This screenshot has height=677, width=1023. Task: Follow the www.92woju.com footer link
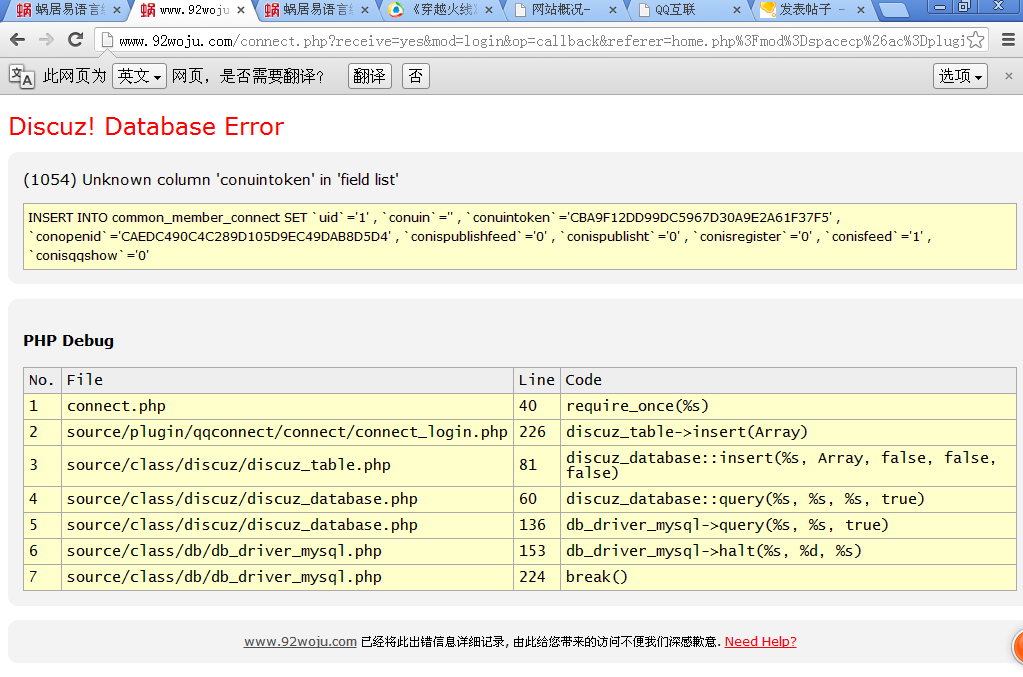click(300, 642)
